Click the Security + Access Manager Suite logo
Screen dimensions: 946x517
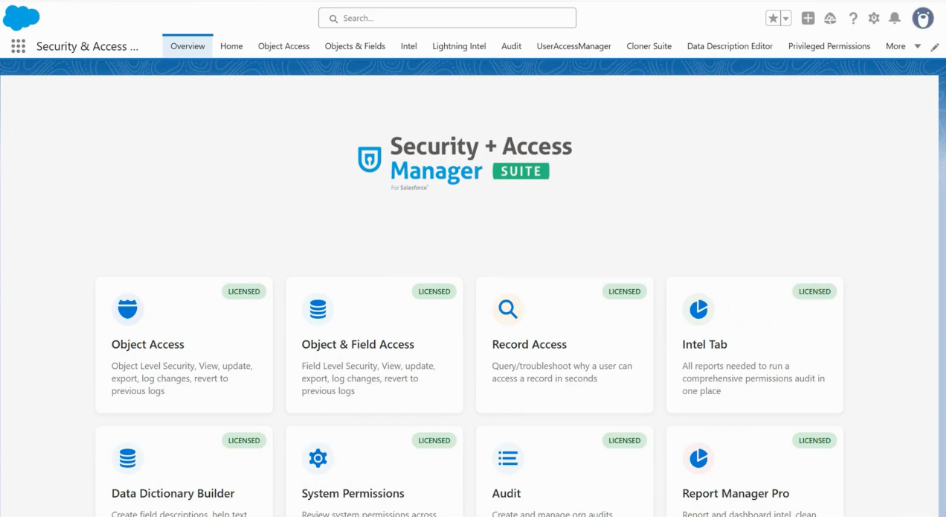[465, 162]
